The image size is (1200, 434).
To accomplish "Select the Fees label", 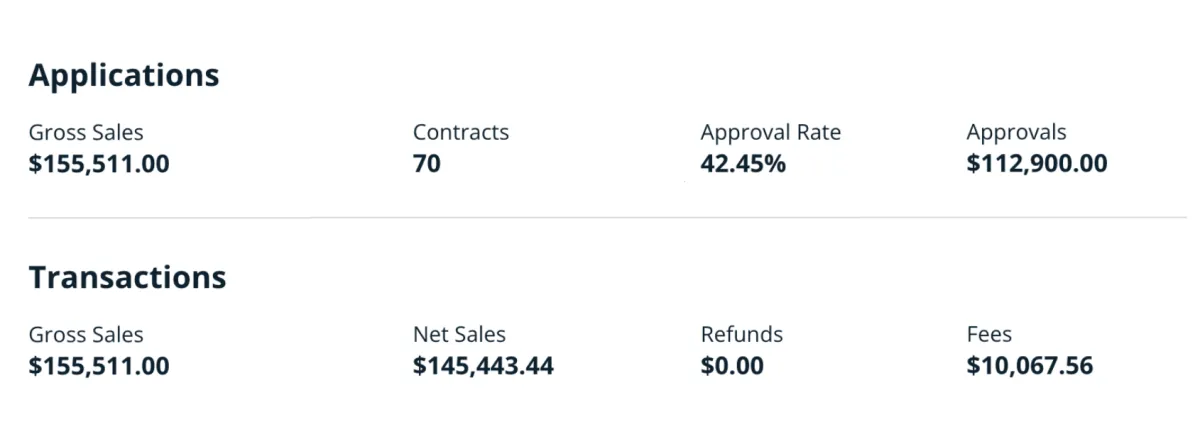I will [990, 334].
